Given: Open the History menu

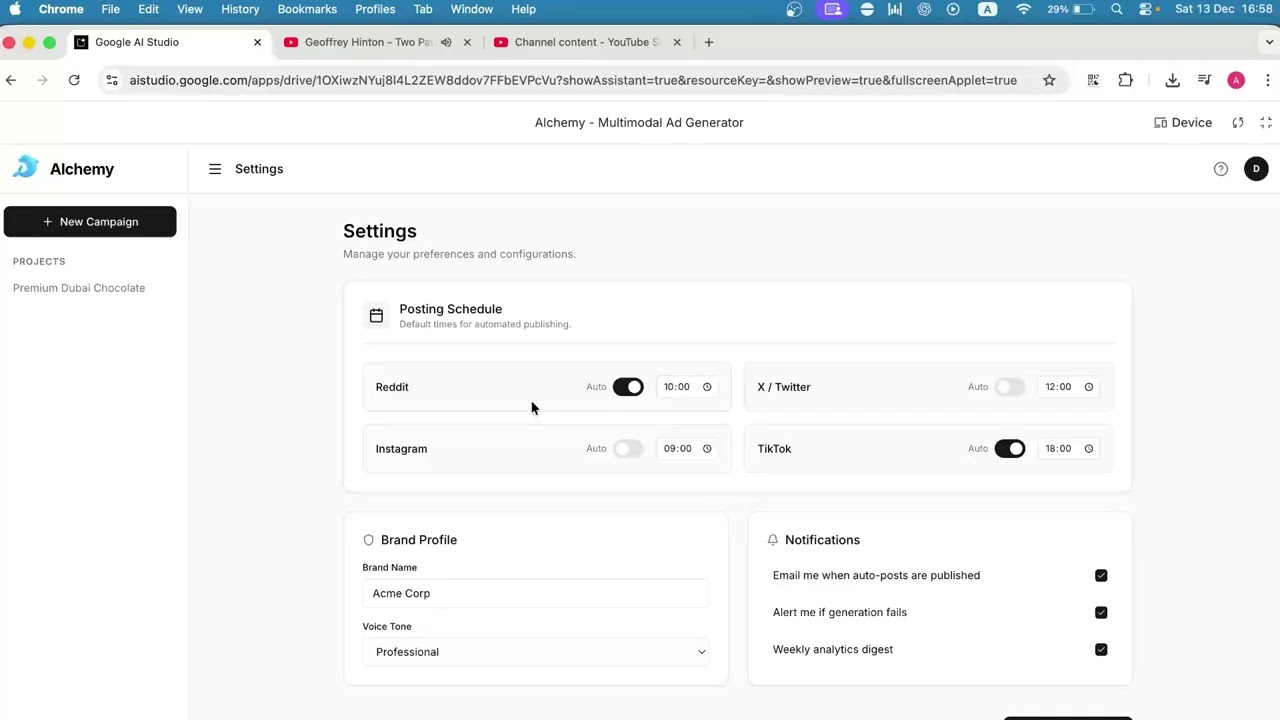Looking at the screenshot, I should 240,9.
